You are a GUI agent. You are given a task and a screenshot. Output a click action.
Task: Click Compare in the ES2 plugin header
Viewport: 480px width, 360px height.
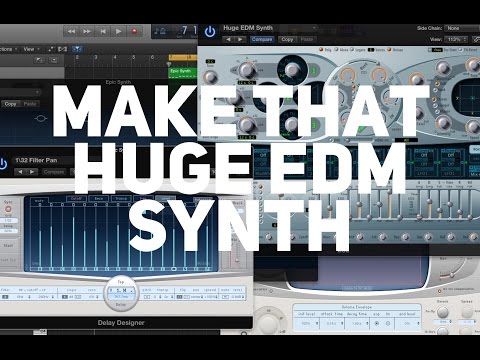262,39
